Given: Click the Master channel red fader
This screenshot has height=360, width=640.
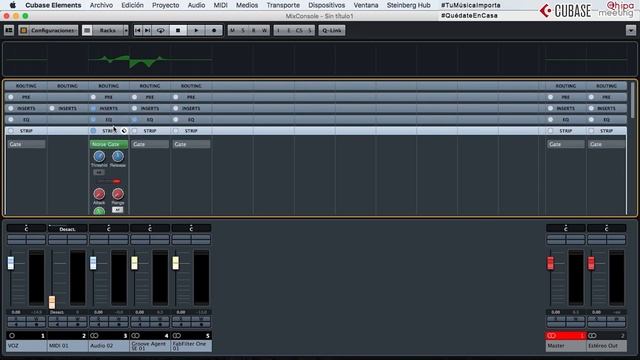Looking at the screenshot, I should pos(550,263).
